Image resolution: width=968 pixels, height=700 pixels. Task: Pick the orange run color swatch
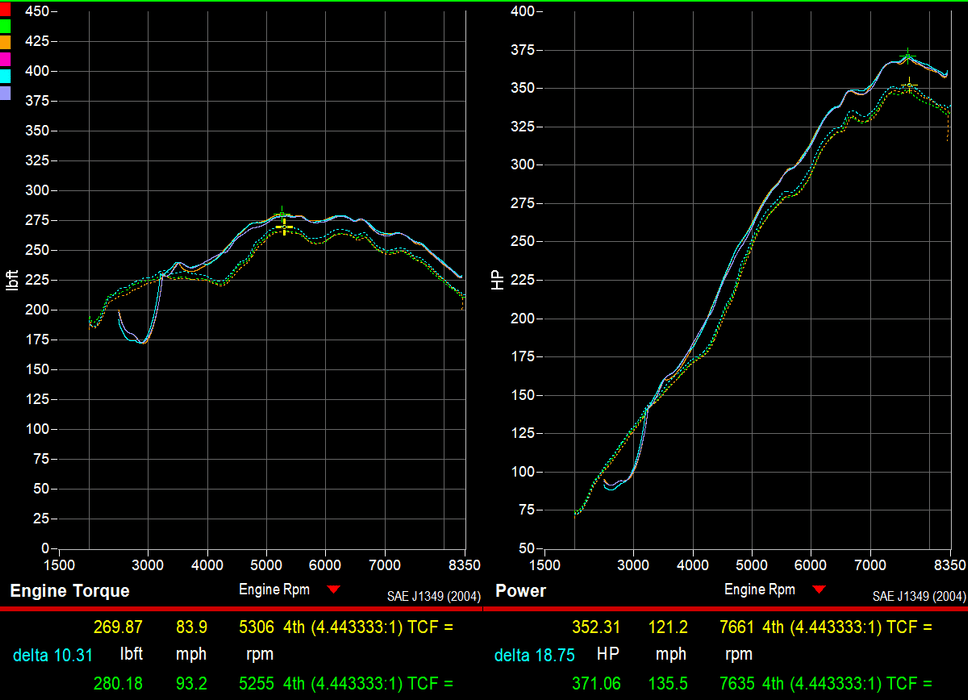tap(5, 43)
